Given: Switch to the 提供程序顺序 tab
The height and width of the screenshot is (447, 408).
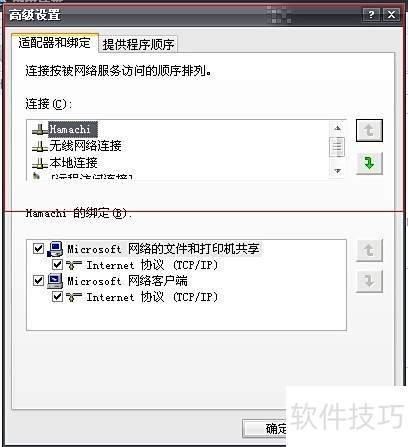Looking at the screenshot, I should click(138, 44).
